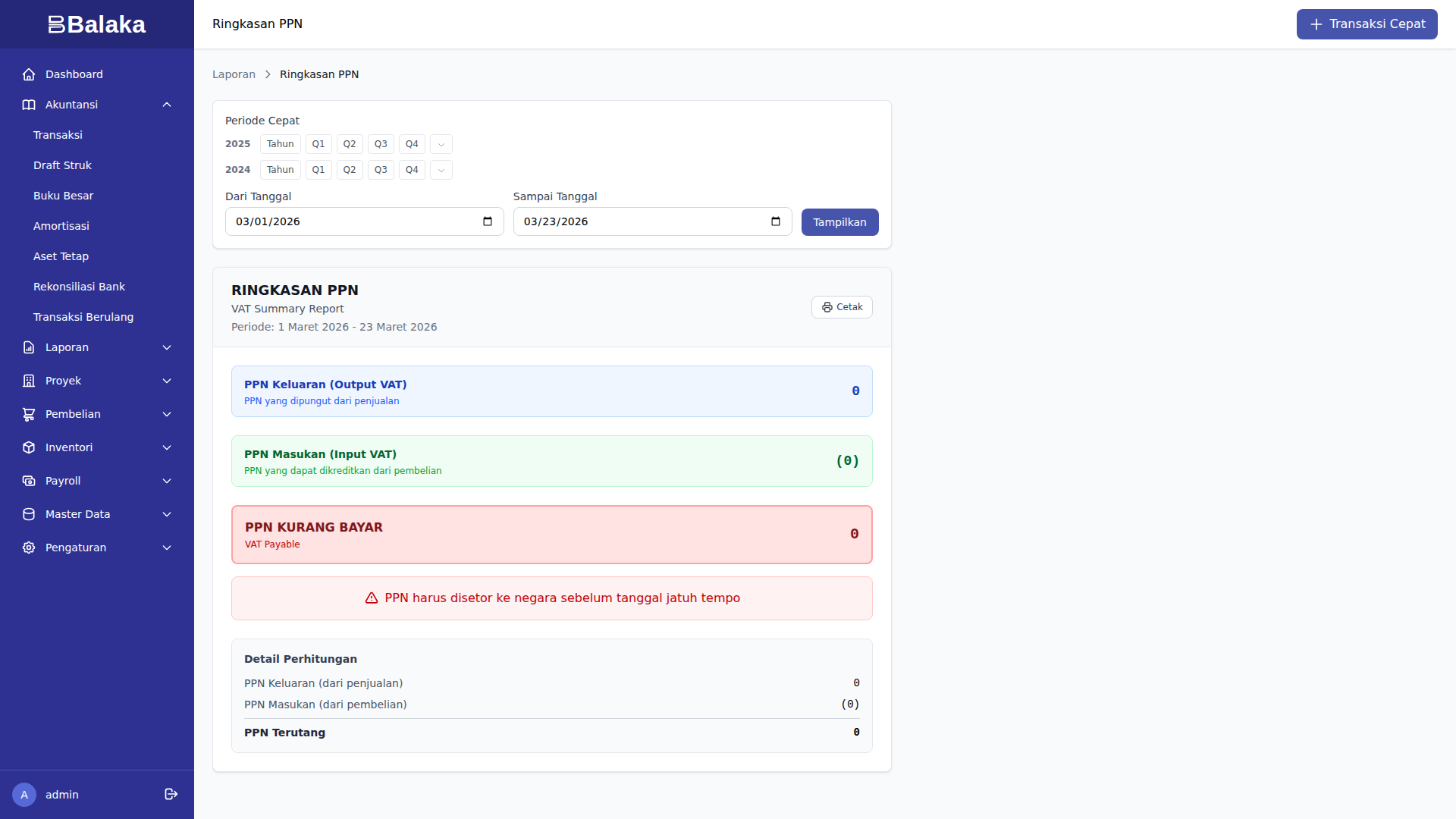1456x819 pixels.
Task: Click the Payroll sidebar icon
Action: click(x=29, y=481)
